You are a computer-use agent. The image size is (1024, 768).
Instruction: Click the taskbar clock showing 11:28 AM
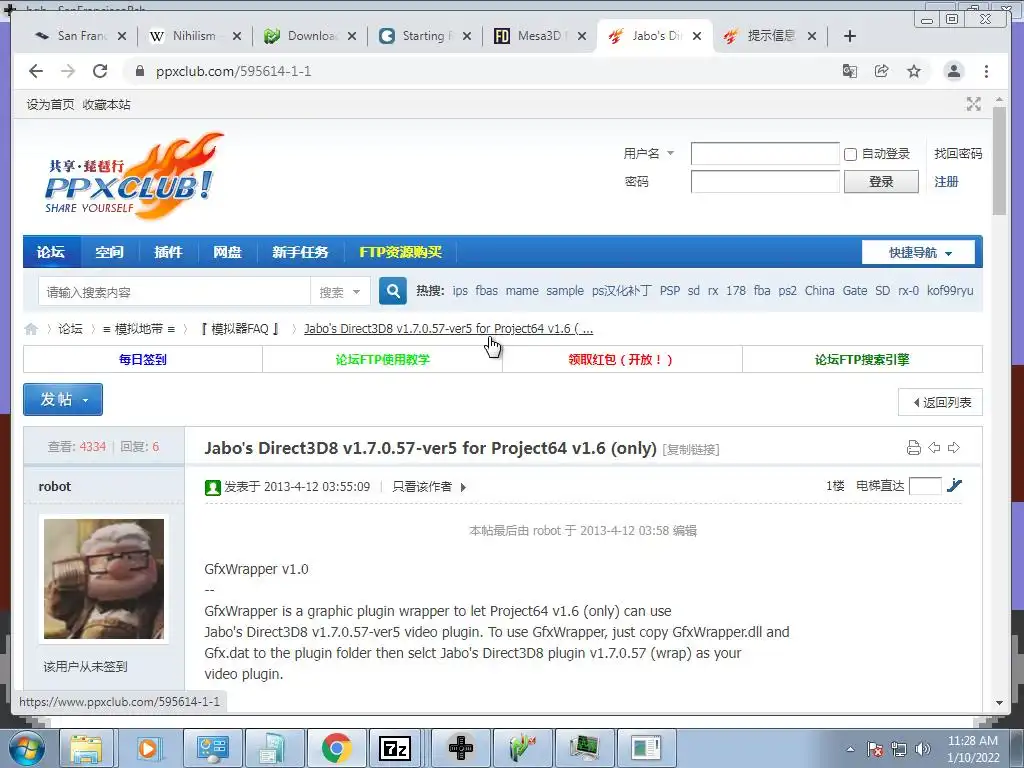[x=972, y=748]
